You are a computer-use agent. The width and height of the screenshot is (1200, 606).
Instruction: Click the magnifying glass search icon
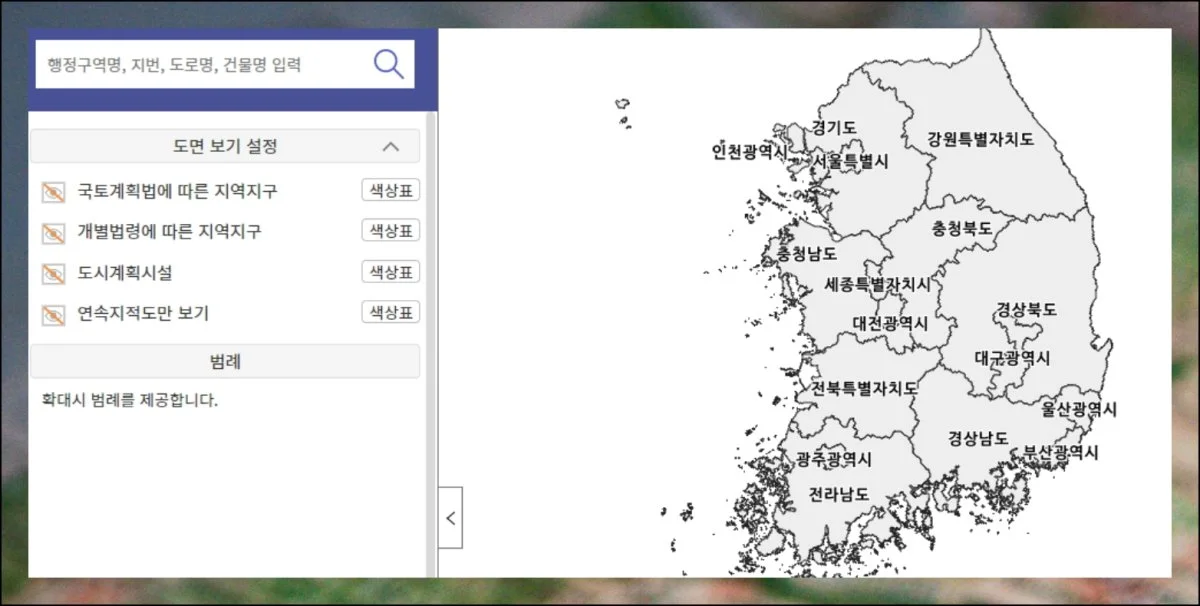(x=388, y=64)
